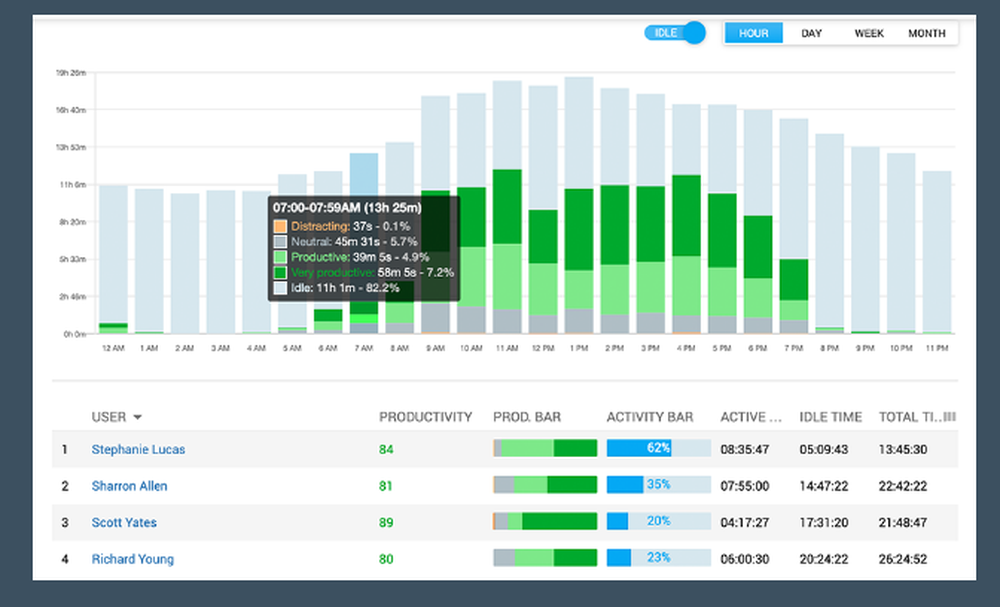
Task: Open Richard Young user link
Action: pos(132,559)
